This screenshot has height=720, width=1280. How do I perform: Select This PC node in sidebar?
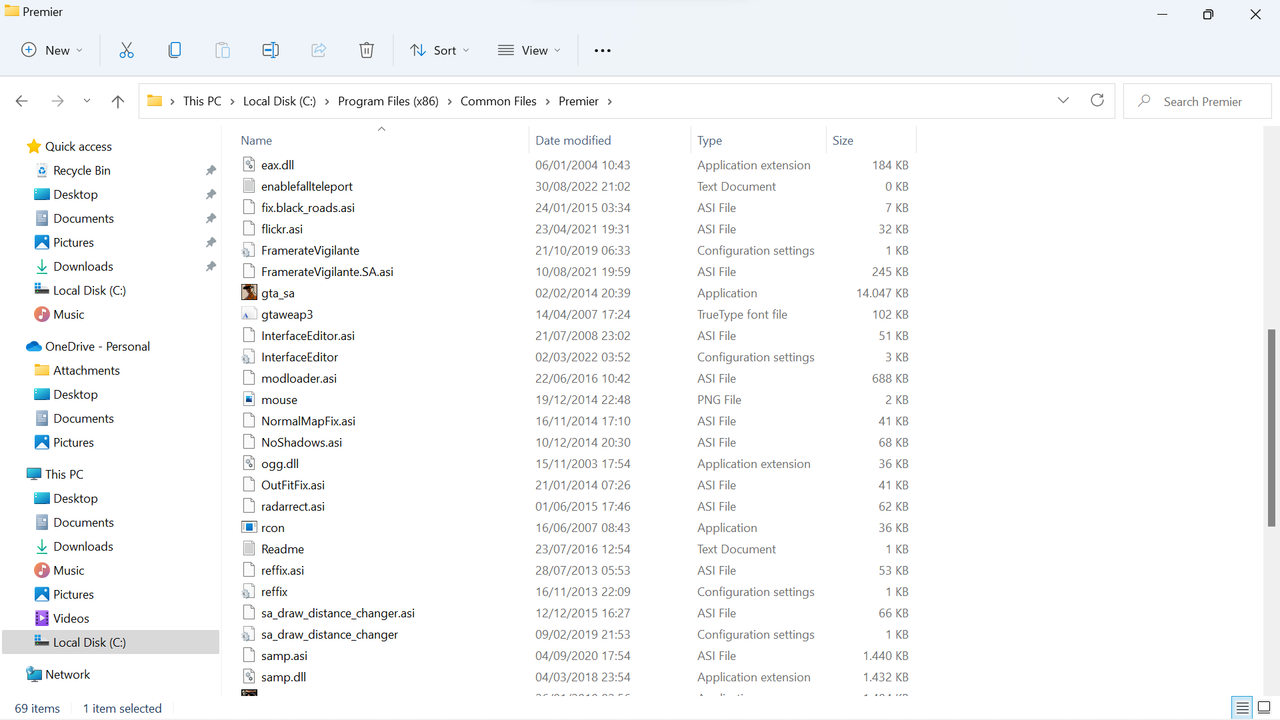[63, 475]
